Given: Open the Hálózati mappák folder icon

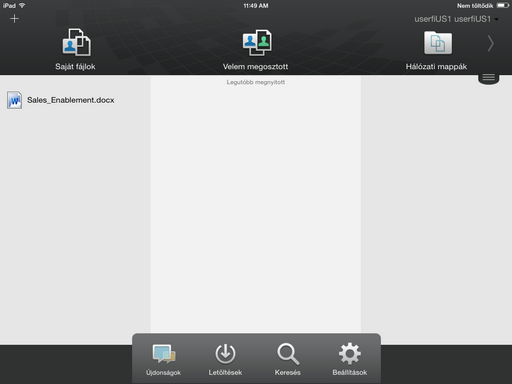Looking at the screenshot, I should coord(438,43).
